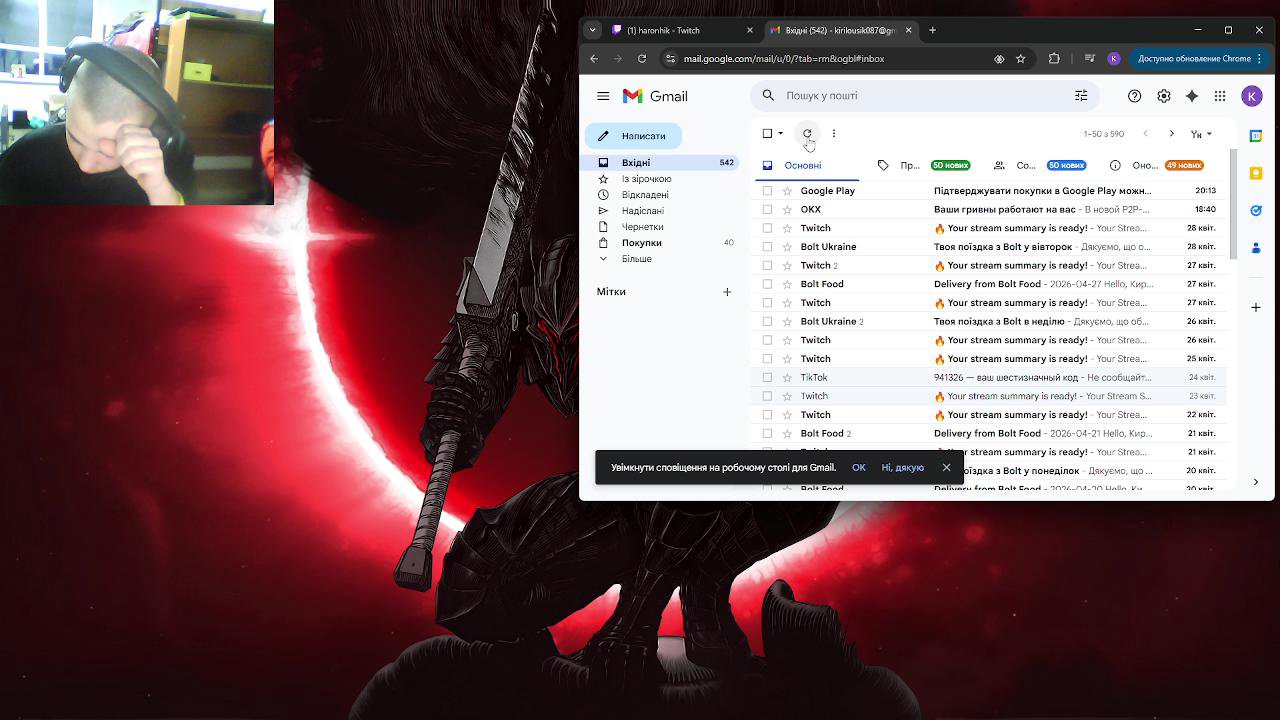Click Доступно оновлення Chrome button
Image resolution: width=1280 pixels, height=720 pixels.
pos(1198,59)
